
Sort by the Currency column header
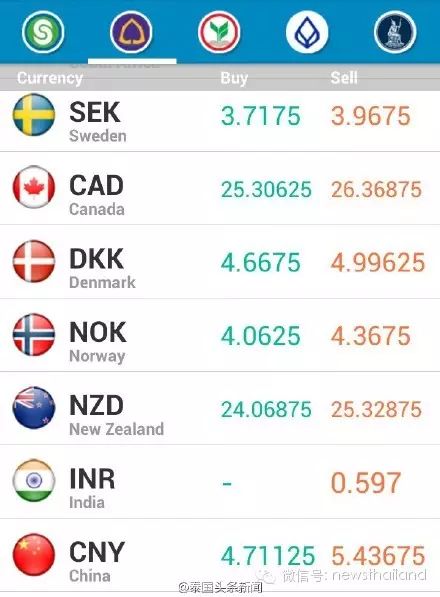coord(50,78)
